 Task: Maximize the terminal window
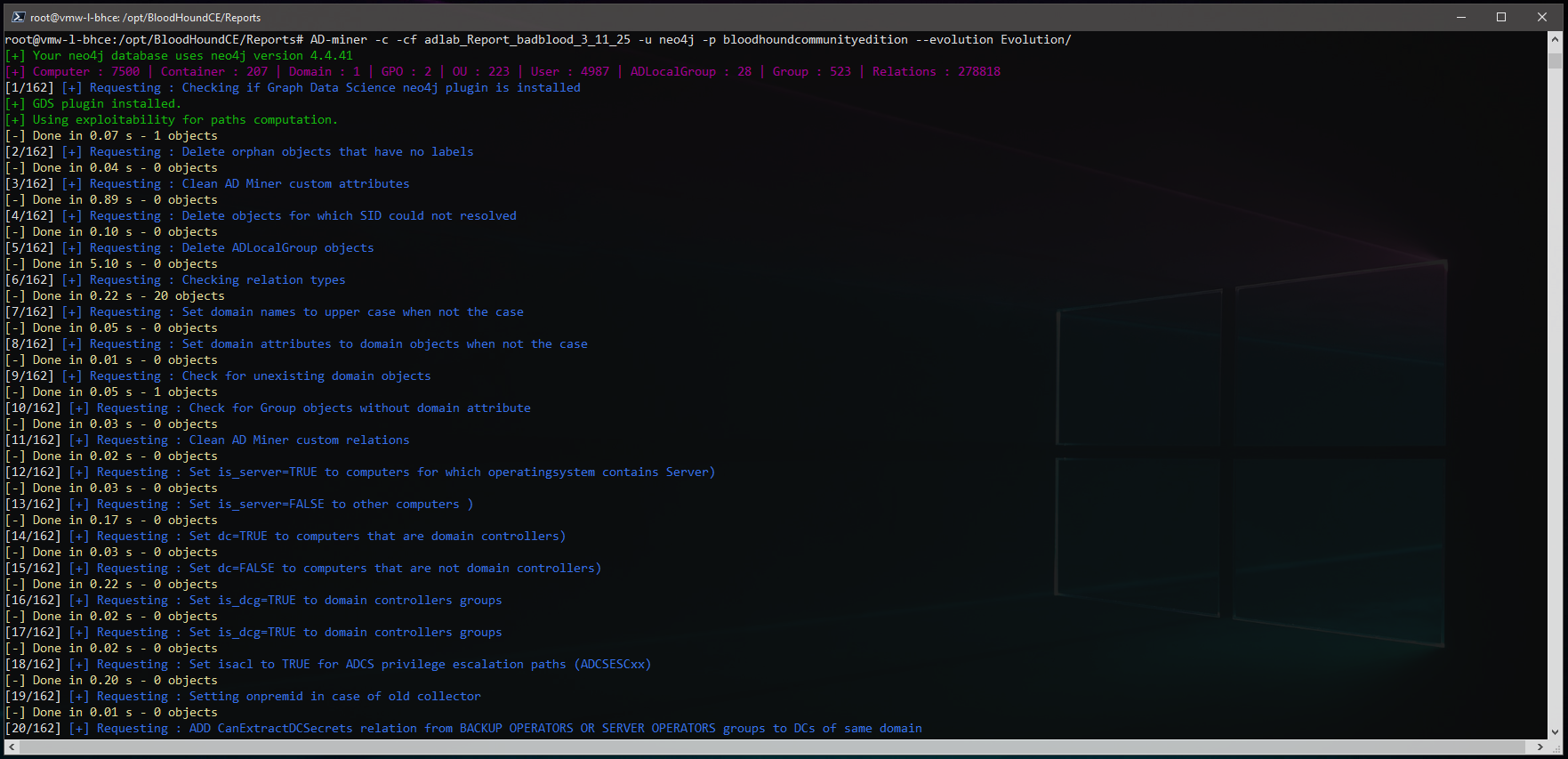pyautogui.click(x=1501, y=17)
